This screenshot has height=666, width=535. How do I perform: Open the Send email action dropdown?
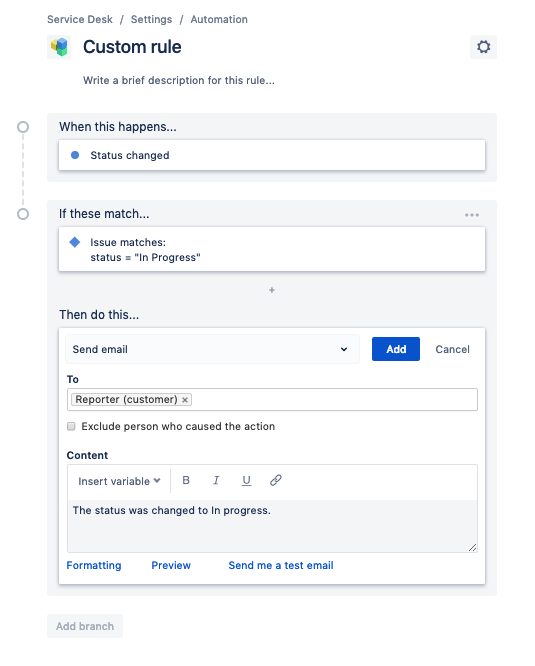pyautogui.click(x=212, y=349)
